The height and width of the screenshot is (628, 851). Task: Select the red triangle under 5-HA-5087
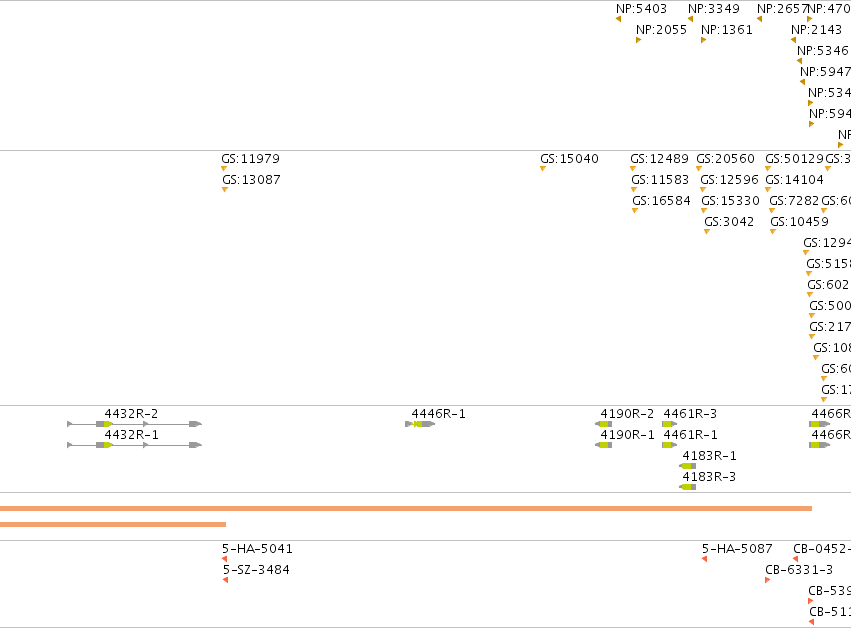tap(704, 559)
